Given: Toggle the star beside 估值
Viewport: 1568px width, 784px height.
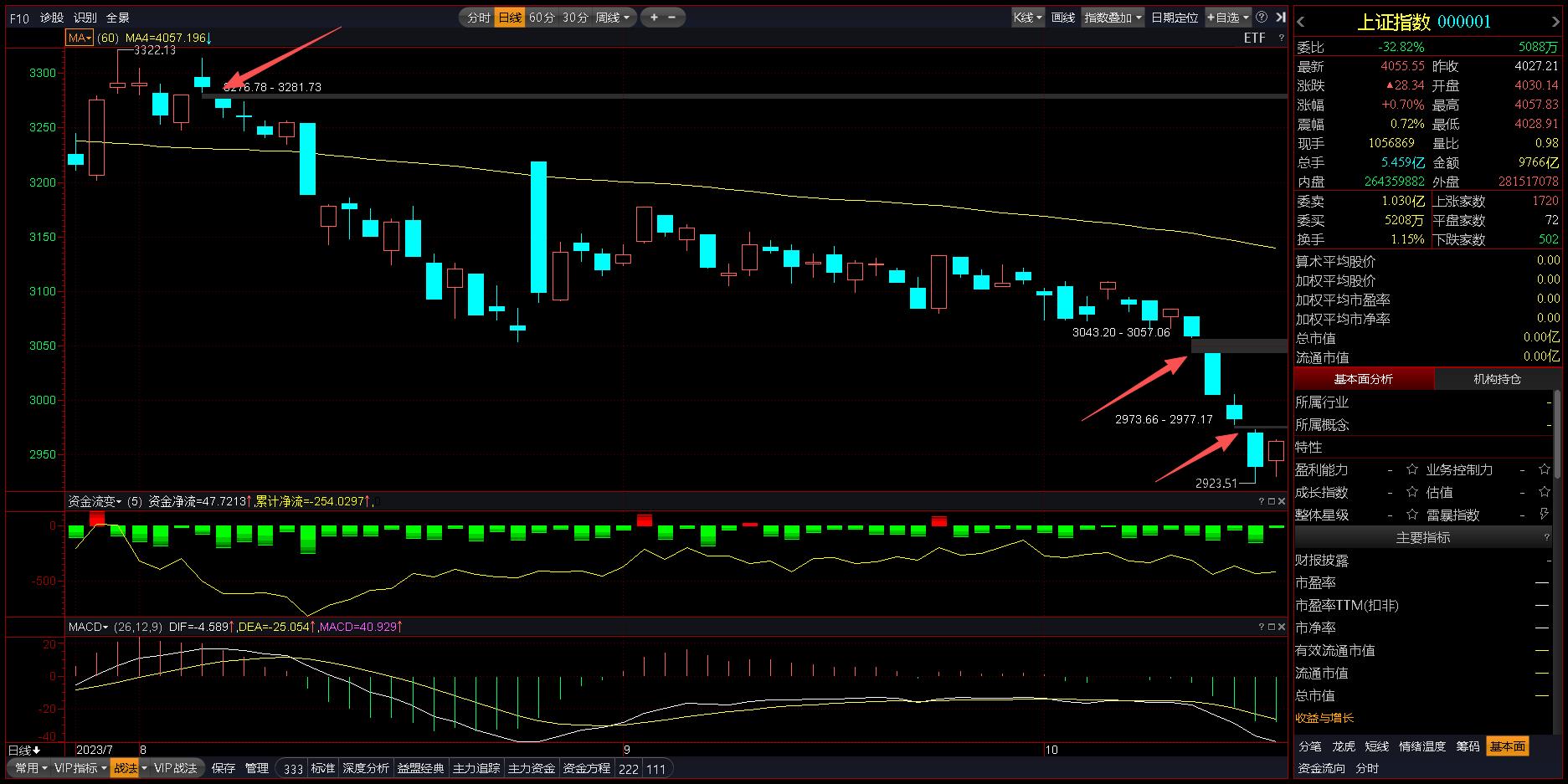Looking at the screenshot, I should tap(1545, 492).
